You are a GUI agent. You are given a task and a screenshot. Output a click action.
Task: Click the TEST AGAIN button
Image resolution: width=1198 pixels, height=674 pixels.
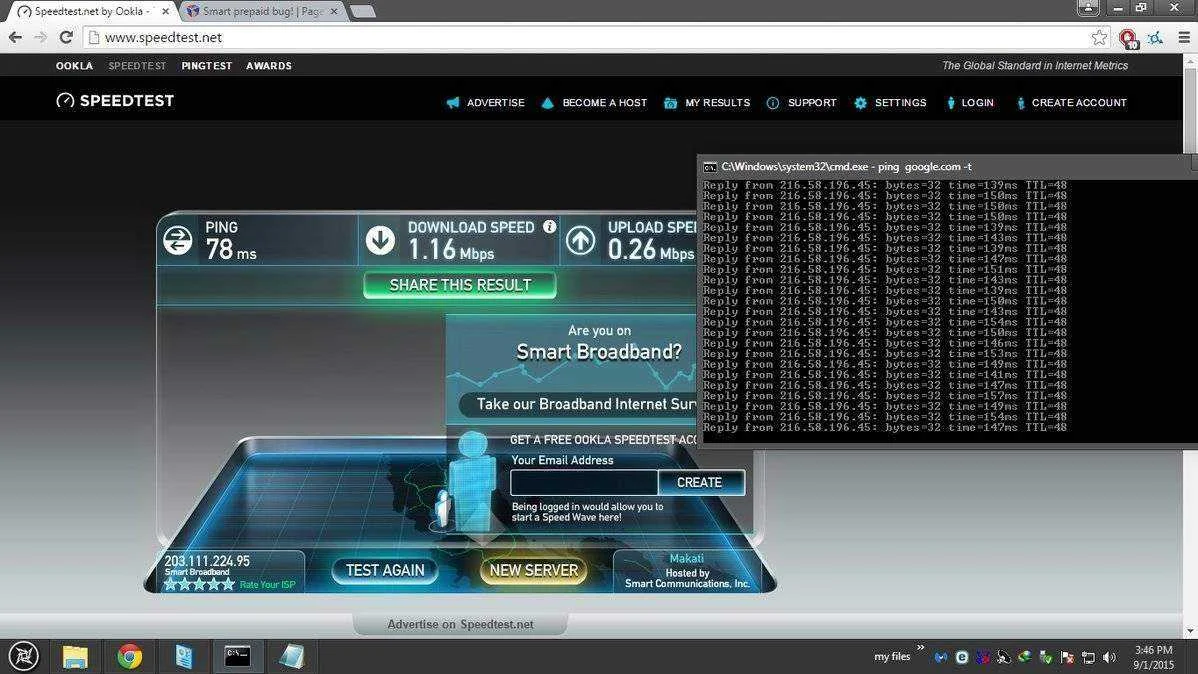pos(385,570)
